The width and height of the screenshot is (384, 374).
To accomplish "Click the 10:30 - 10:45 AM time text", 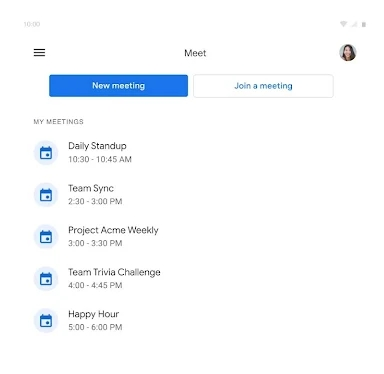I will click(x=100, y=160).
